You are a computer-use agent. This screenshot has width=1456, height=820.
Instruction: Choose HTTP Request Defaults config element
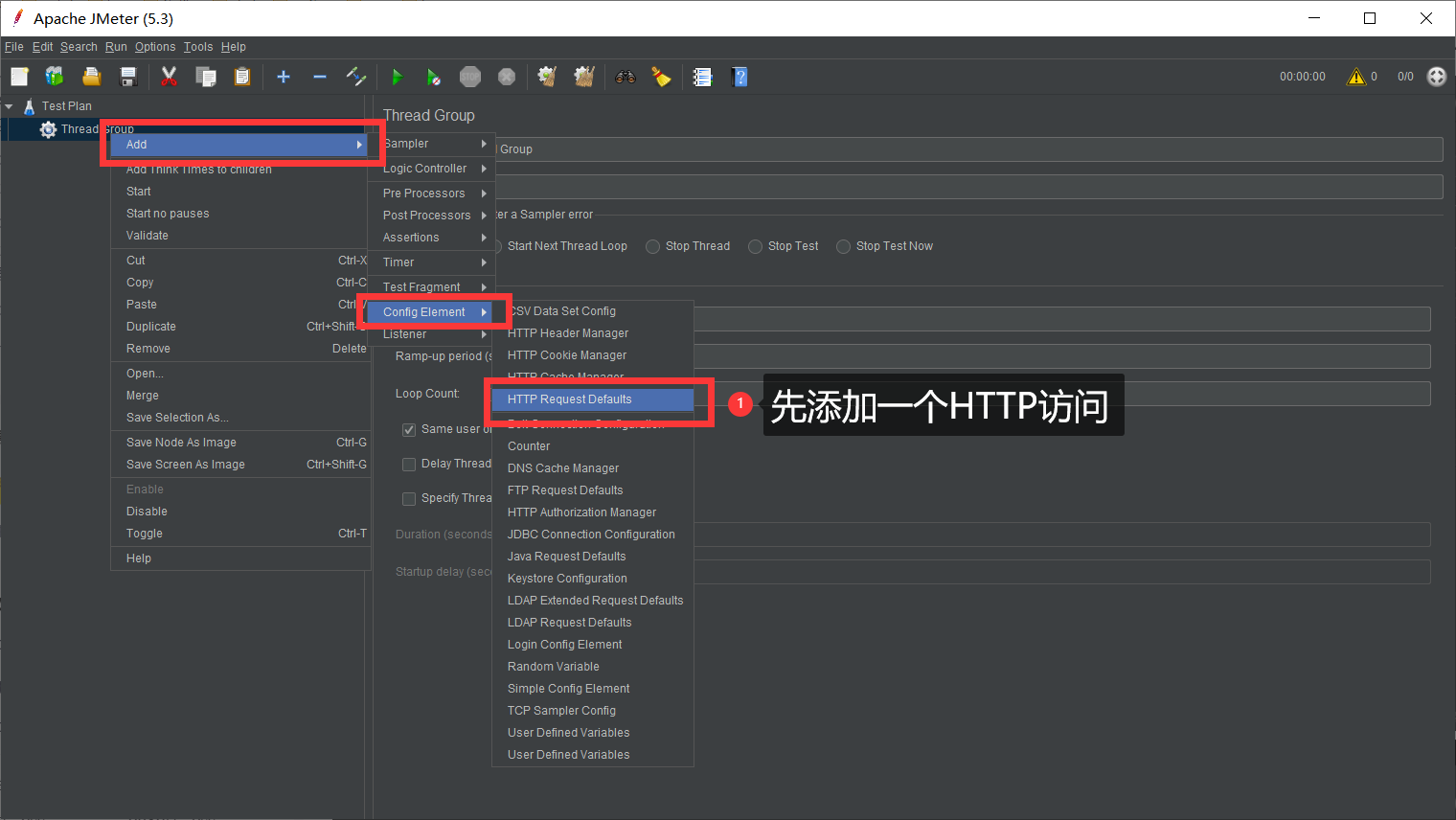coord(593,399)
